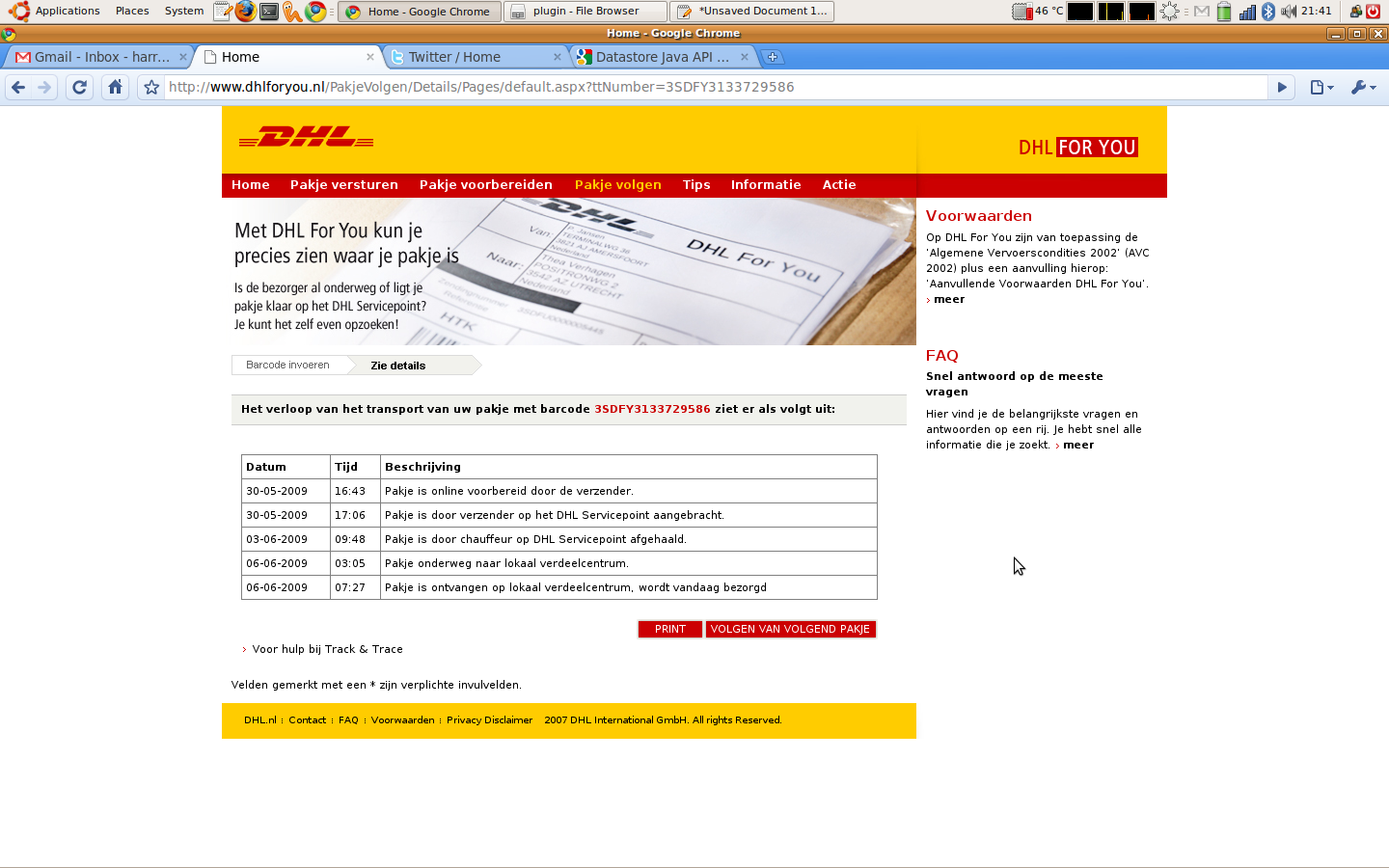Open the Actie nav item
Image resolution: width=1389 pixels, height=868 pixels.
(x=839, y=185)
